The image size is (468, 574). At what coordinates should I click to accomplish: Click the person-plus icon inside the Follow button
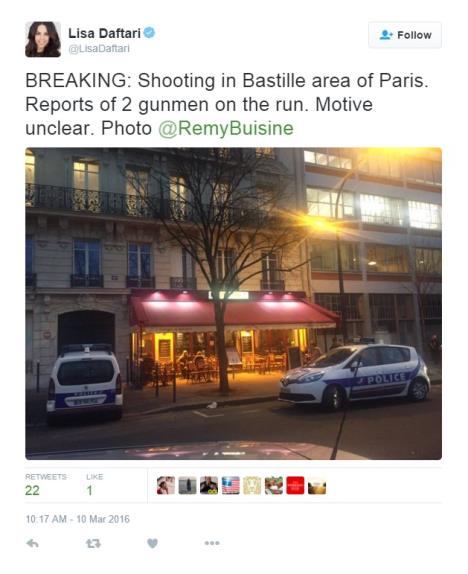(x=386, y=35)
